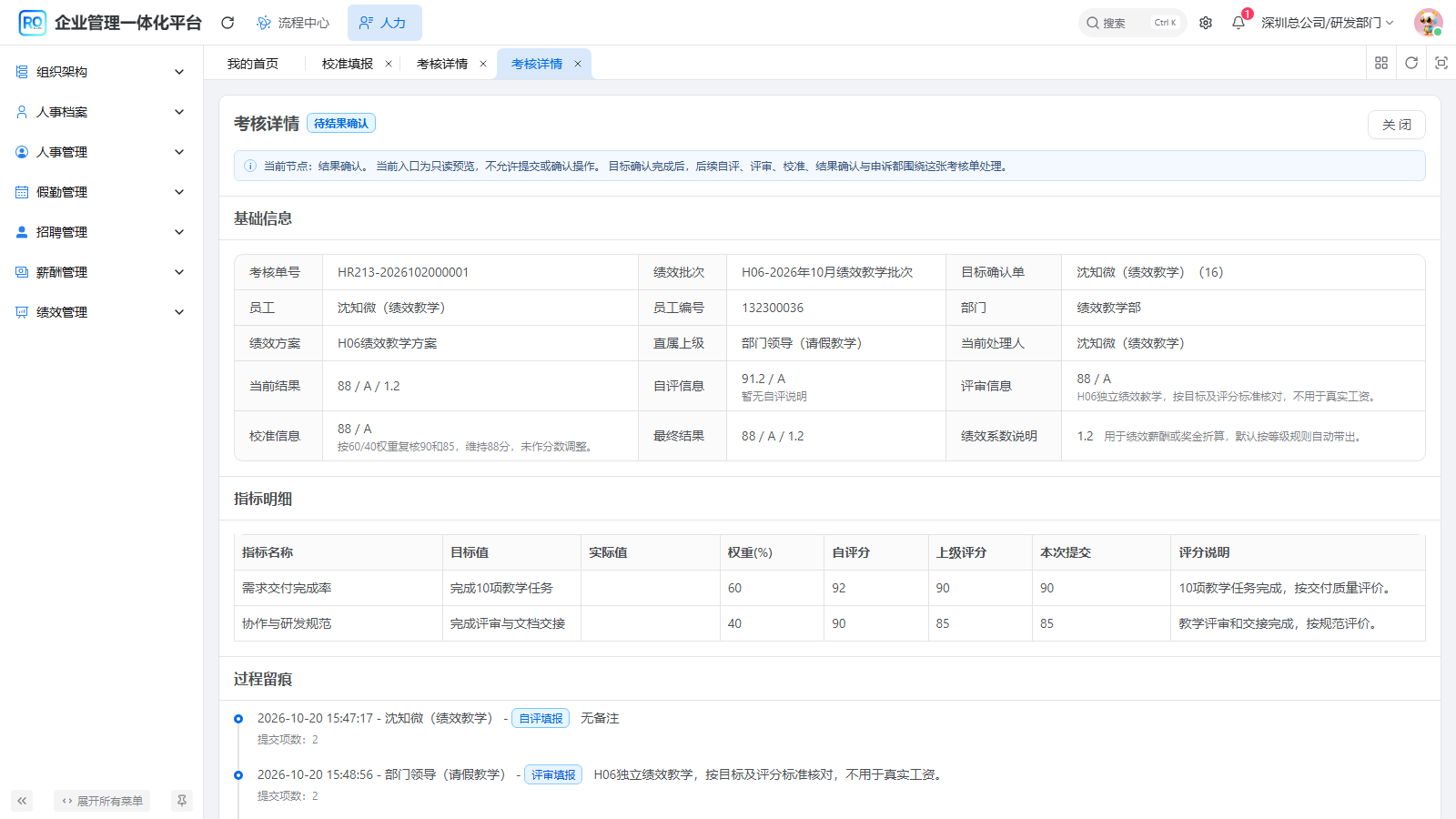Open the settings gear icon
The image size is (1456, 819).
click(1206, 23)
